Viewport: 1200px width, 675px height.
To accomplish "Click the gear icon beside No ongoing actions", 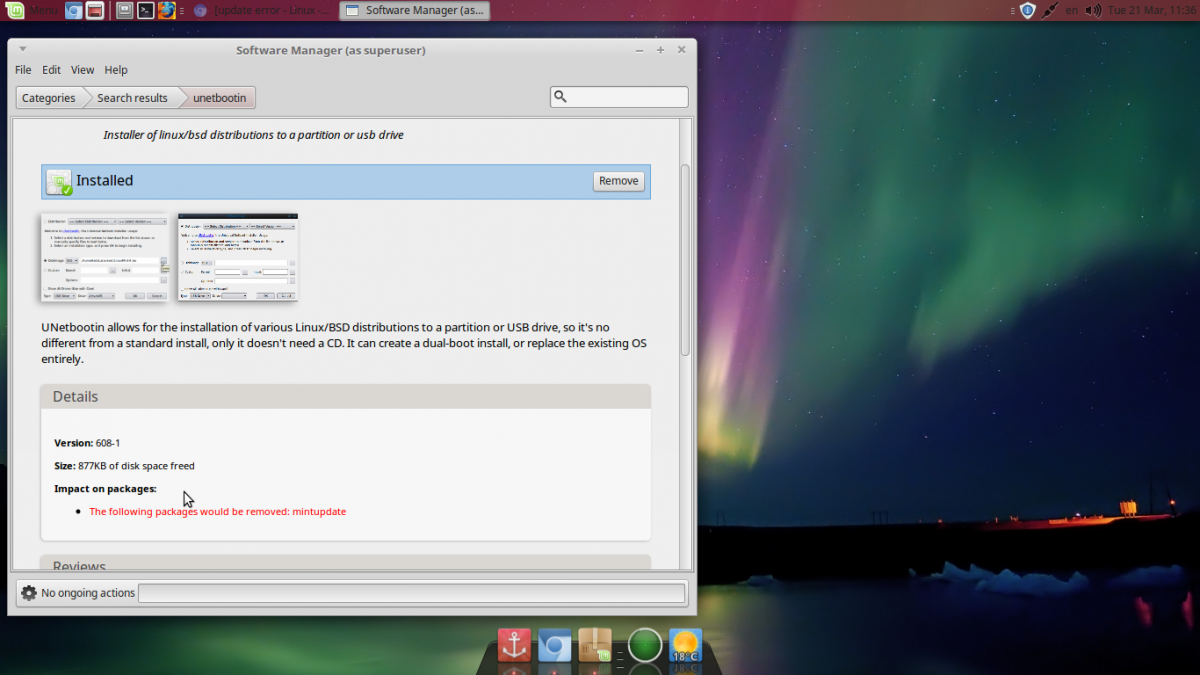I will tap(28, 593).
